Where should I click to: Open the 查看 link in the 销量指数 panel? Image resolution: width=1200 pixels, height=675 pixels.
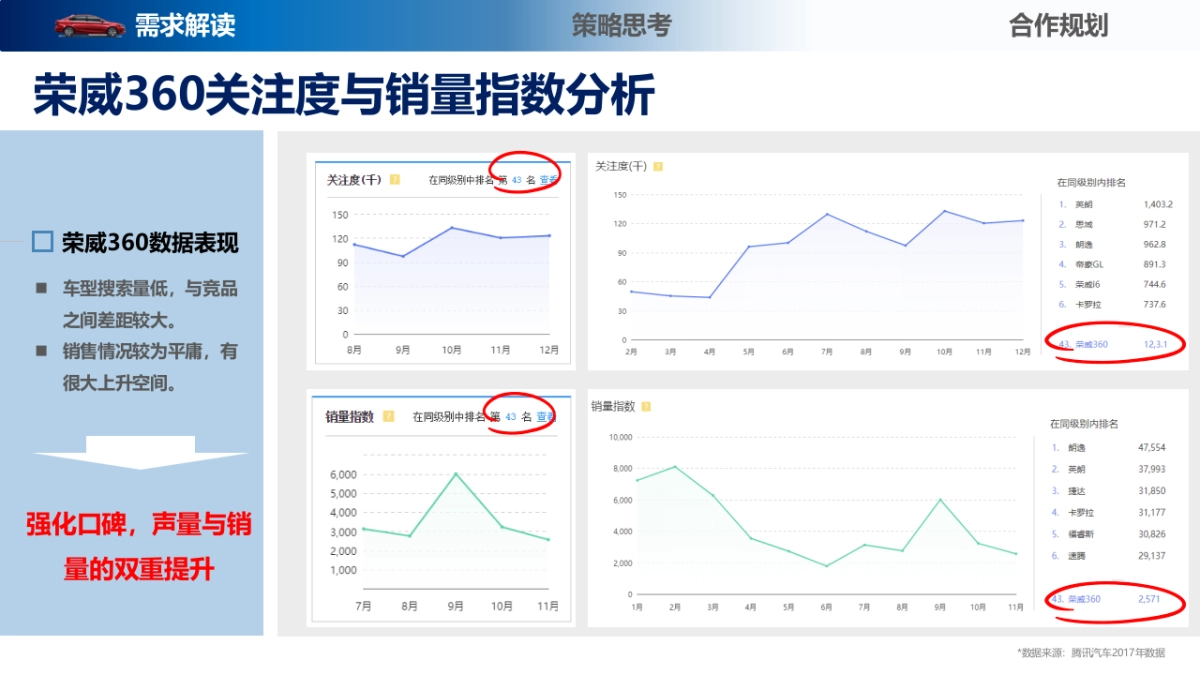pos(544,416)
